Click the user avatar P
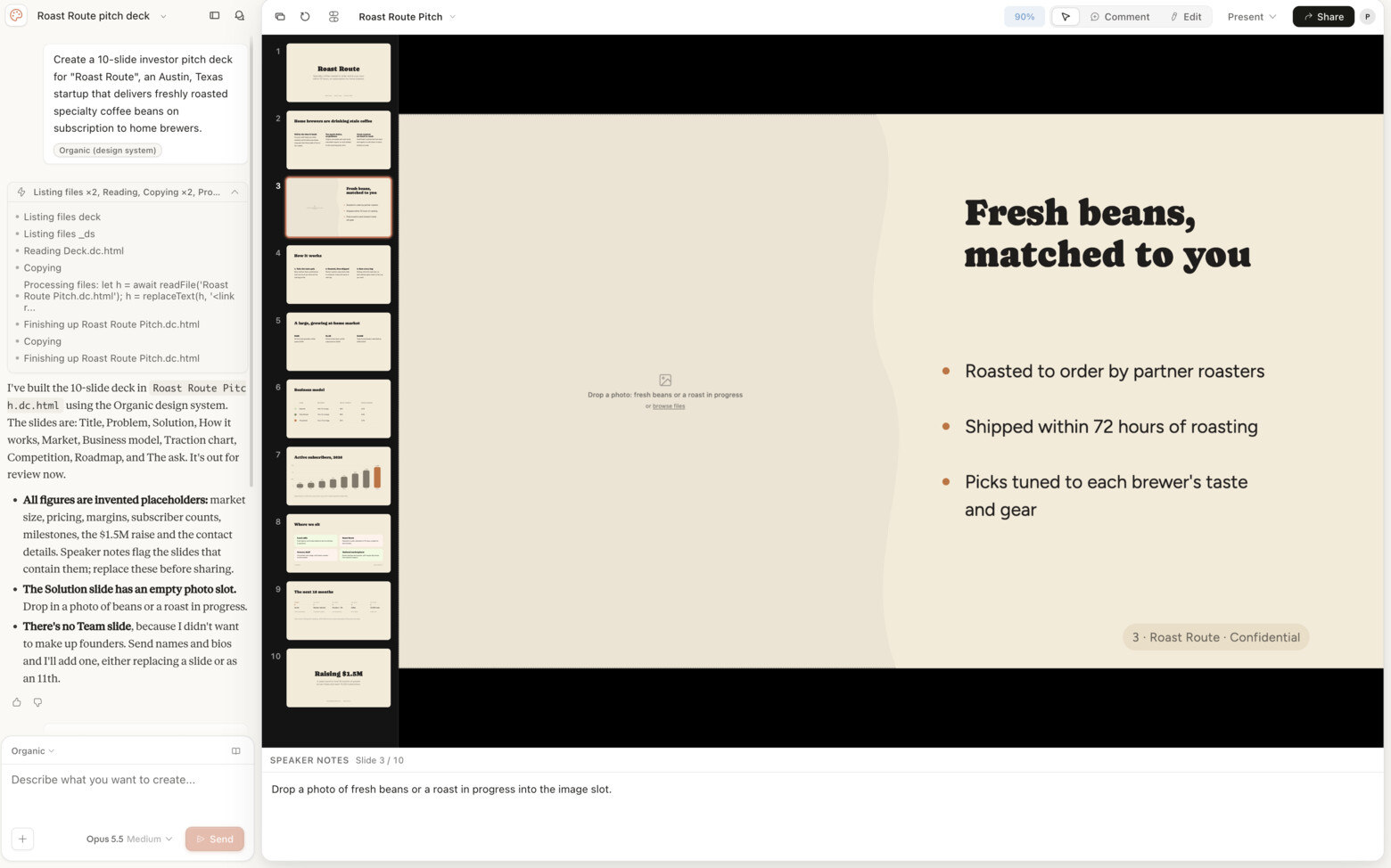The image size is (1391, 868). click(x=1367, y=16)
